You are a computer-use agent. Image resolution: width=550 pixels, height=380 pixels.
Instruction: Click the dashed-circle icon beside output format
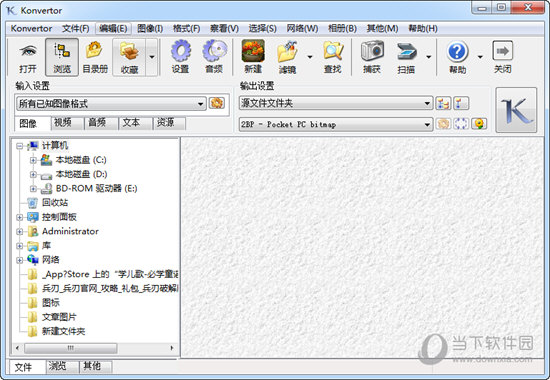pos(461,124)
